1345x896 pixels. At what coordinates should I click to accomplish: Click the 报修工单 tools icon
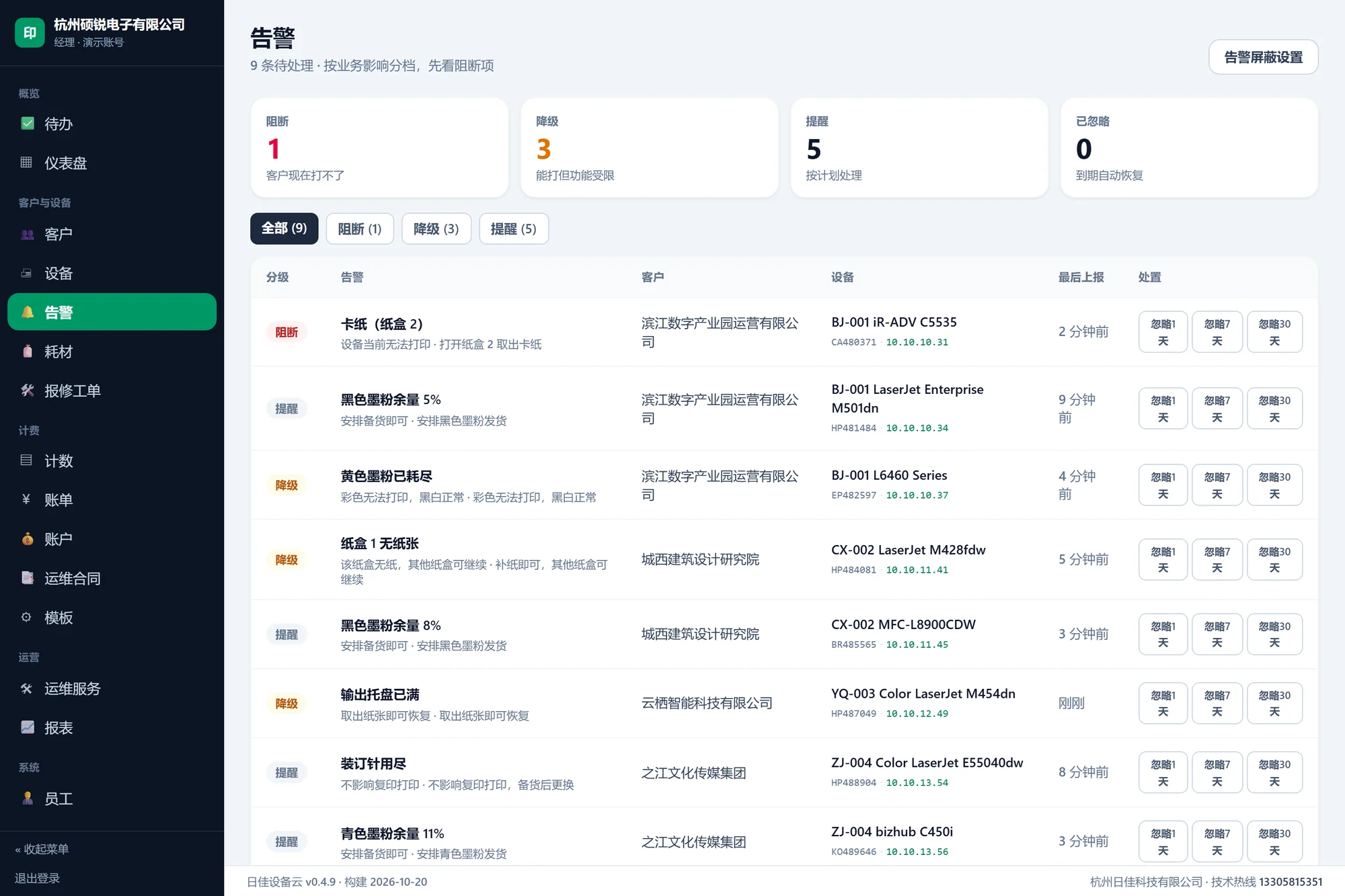point(28,391)
